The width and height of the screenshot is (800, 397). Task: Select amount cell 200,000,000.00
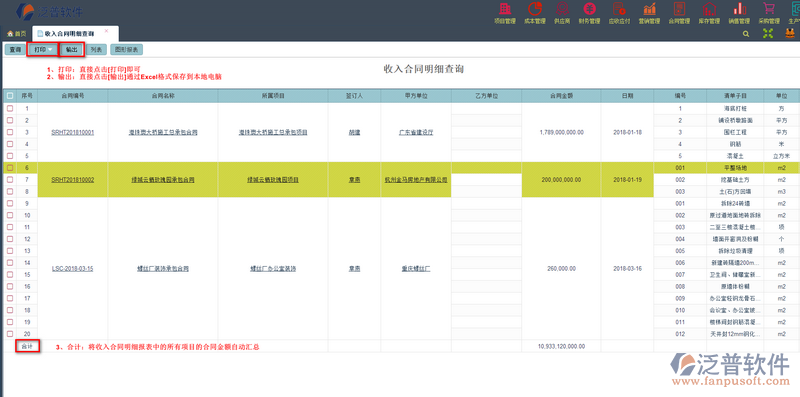coord(561,180)
